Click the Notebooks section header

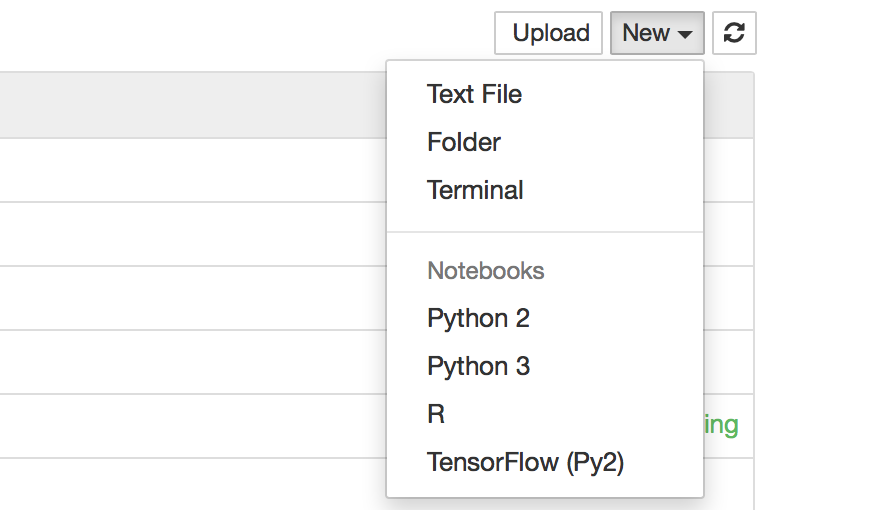(485, 271)
